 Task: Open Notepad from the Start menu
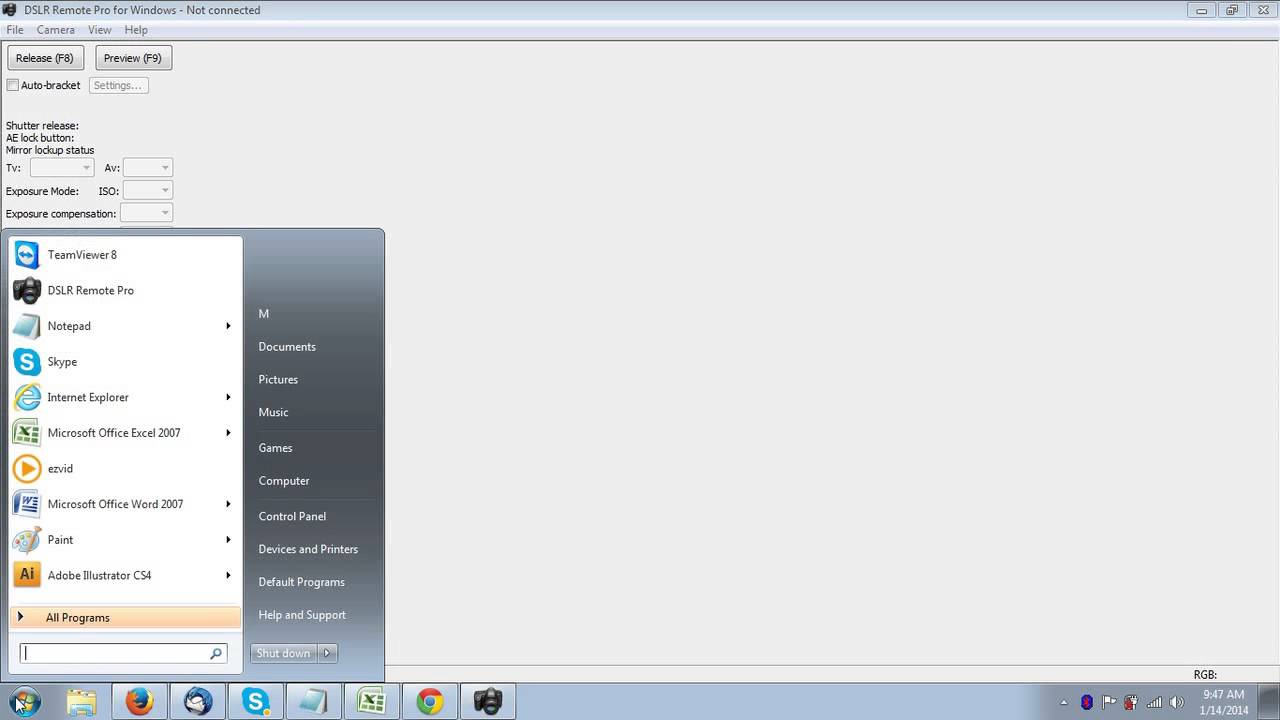(125, 326)
